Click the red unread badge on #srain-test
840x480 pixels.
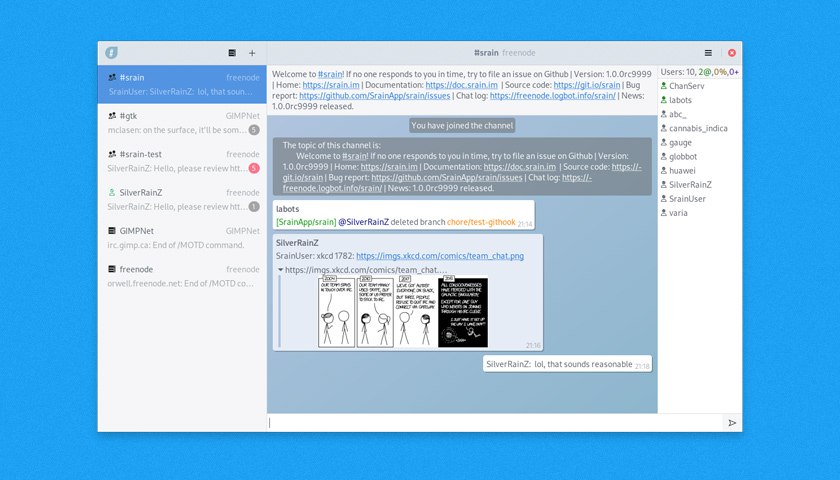pos(254,168)
